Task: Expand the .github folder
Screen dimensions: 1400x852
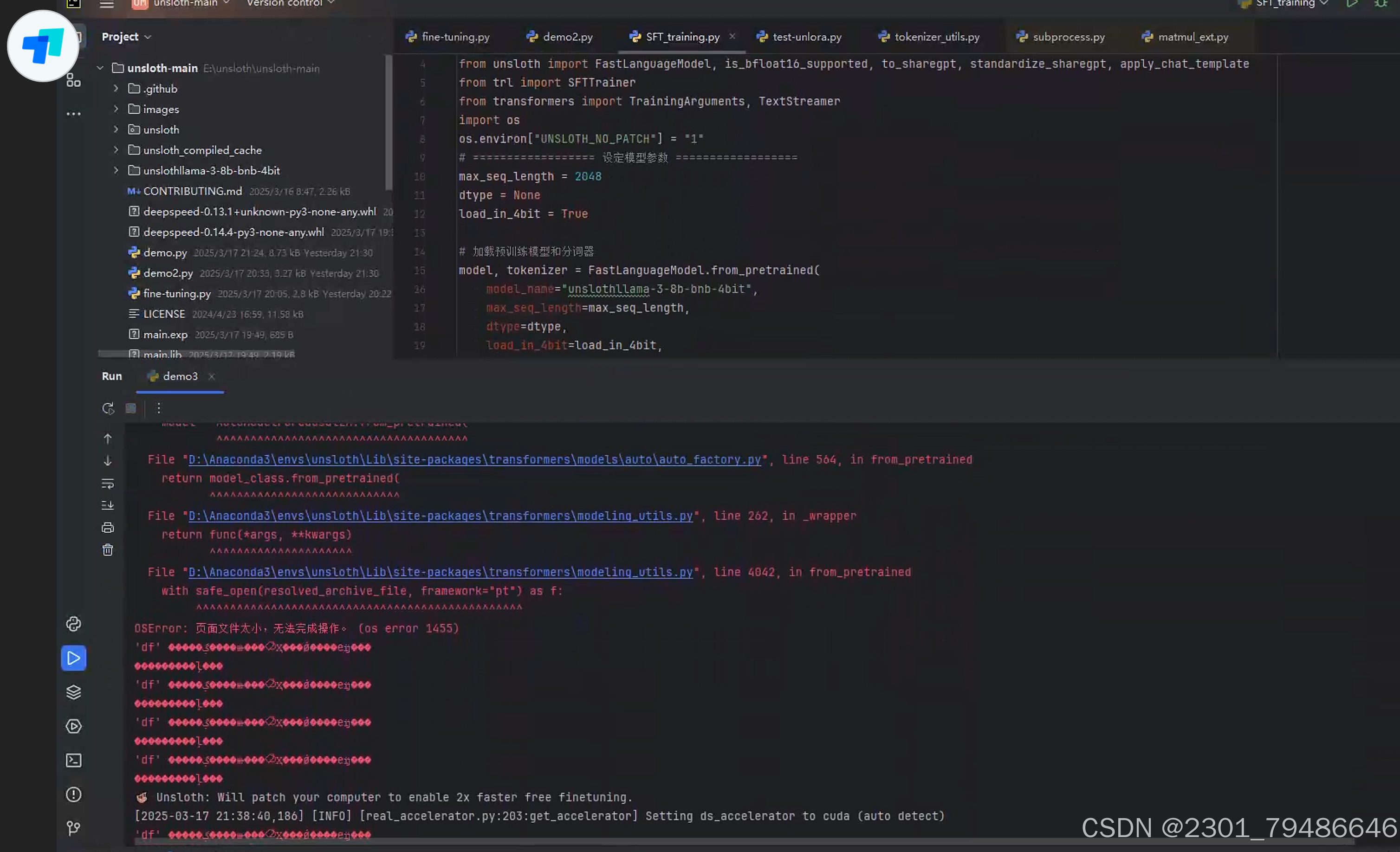Action: point(116,89)
